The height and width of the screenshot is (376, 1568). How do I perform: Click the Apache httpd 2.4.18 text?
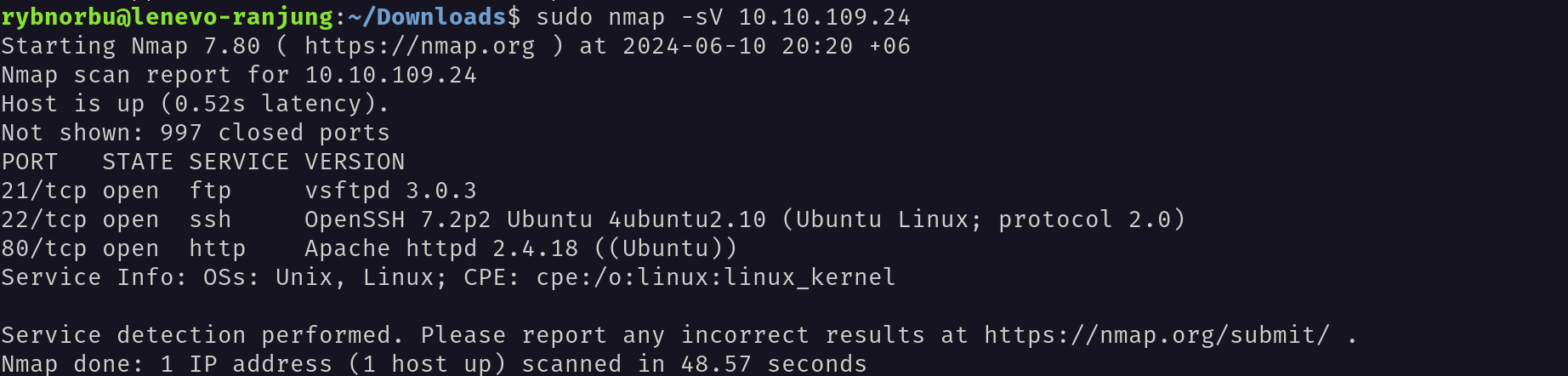point(441,248)
